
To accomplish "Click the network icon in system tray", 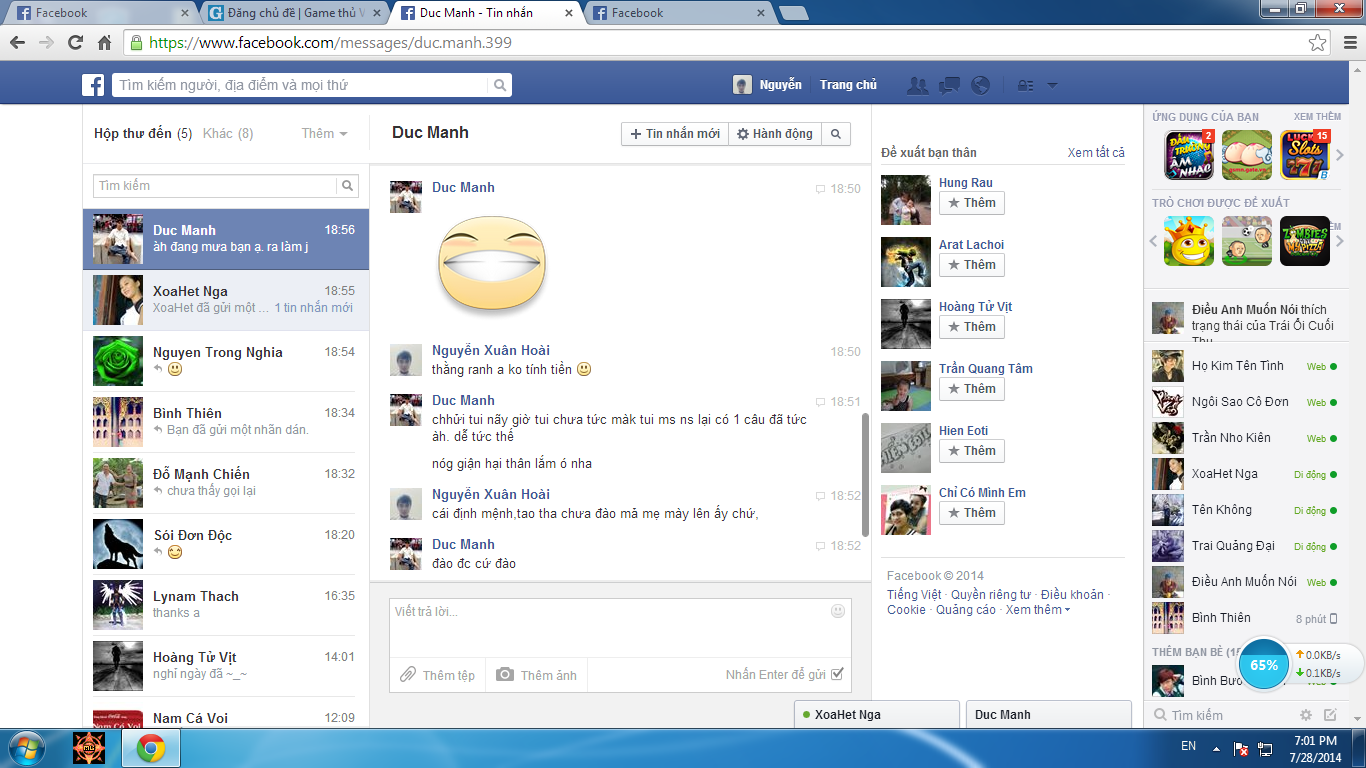I will pos(1266,748).
